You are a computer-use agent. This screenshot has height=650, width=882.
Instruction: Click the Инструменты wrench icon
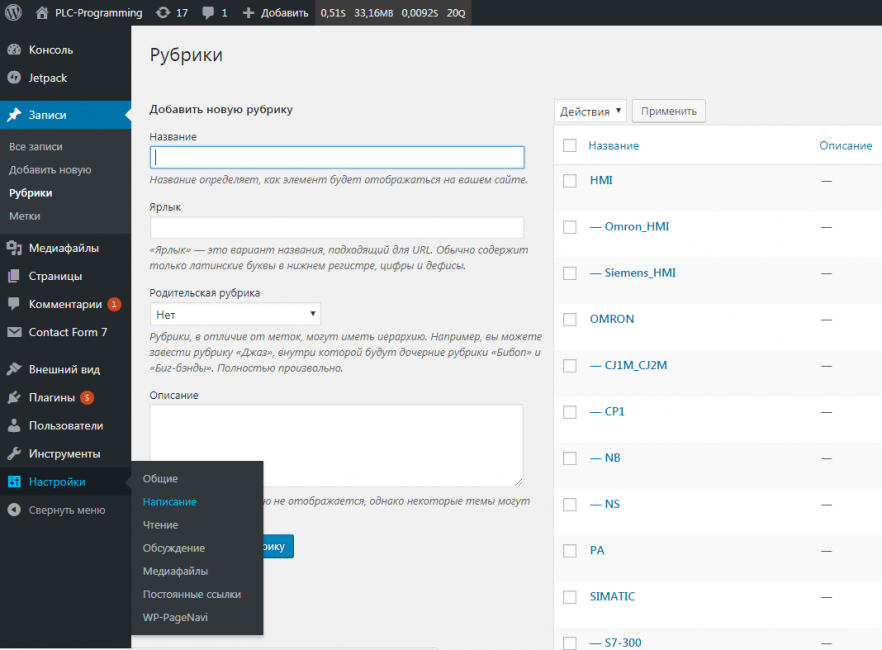(14, 453)
